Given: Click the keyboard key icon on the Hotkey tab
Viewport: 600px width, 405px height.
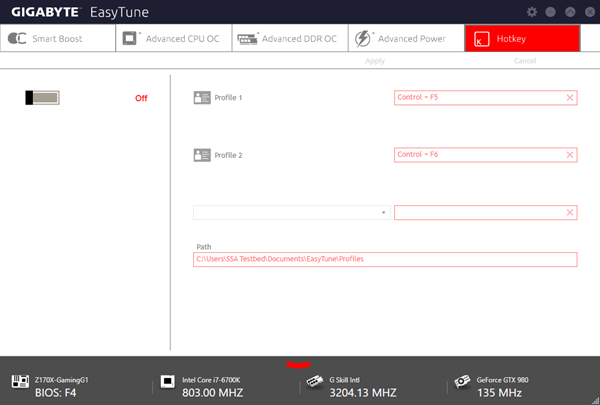Looking at the screenshot, I should tap(481, 39).
